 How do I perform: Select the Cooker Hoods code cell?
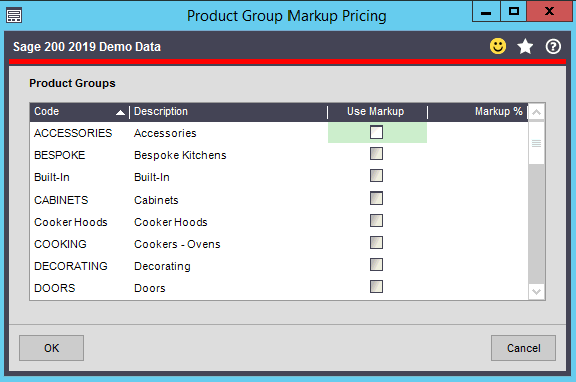[x=80, y=222]
